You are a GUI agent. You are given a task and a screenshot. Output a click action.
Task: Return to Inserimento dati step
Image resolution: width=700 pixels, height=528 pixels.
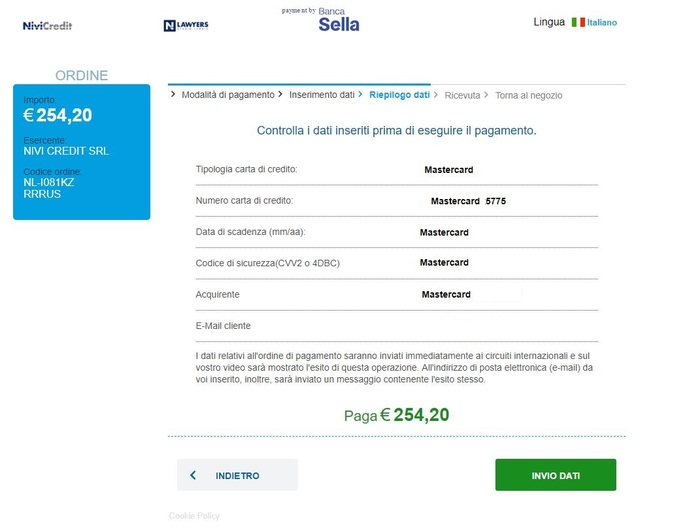[322, 95]
